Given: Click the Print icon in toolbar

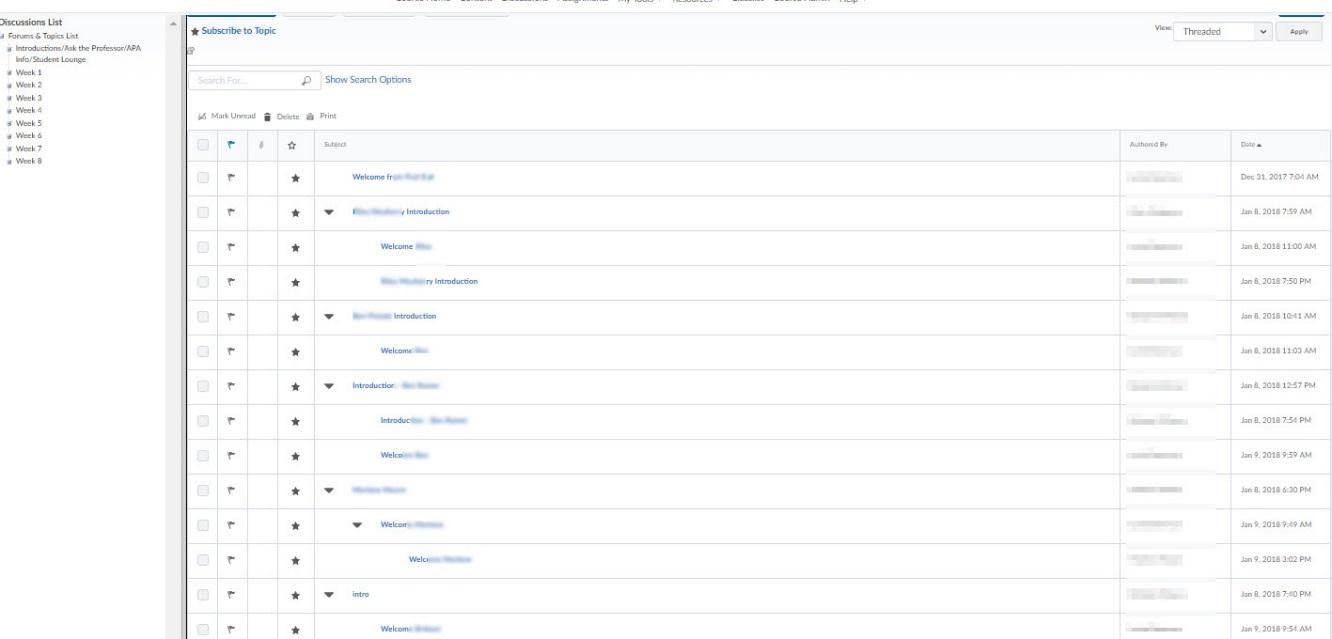Looking at the screenshot, I should click(x=311, y=116).
